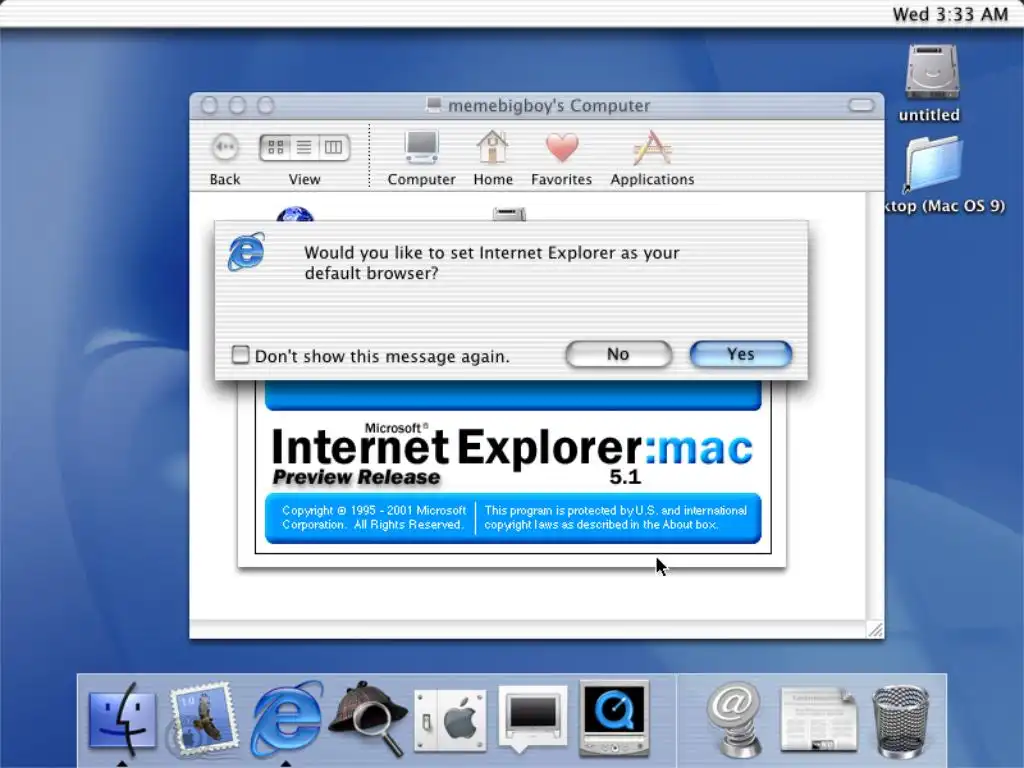Click Yes to set default browser
This screenshot has width=1024, height=768.
[741, 354]
